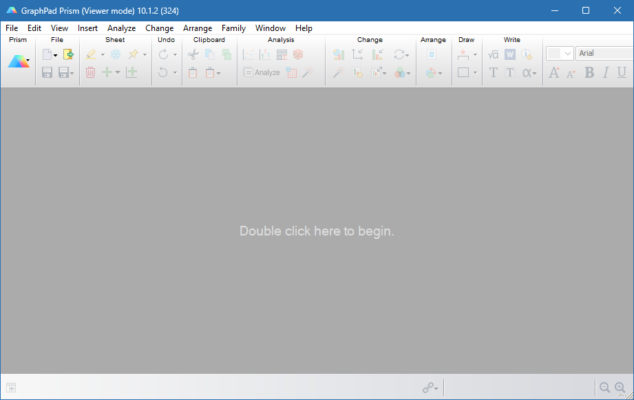
Task: Click the zoom out magnifier in status bar
Action: [x=604, y=387]
